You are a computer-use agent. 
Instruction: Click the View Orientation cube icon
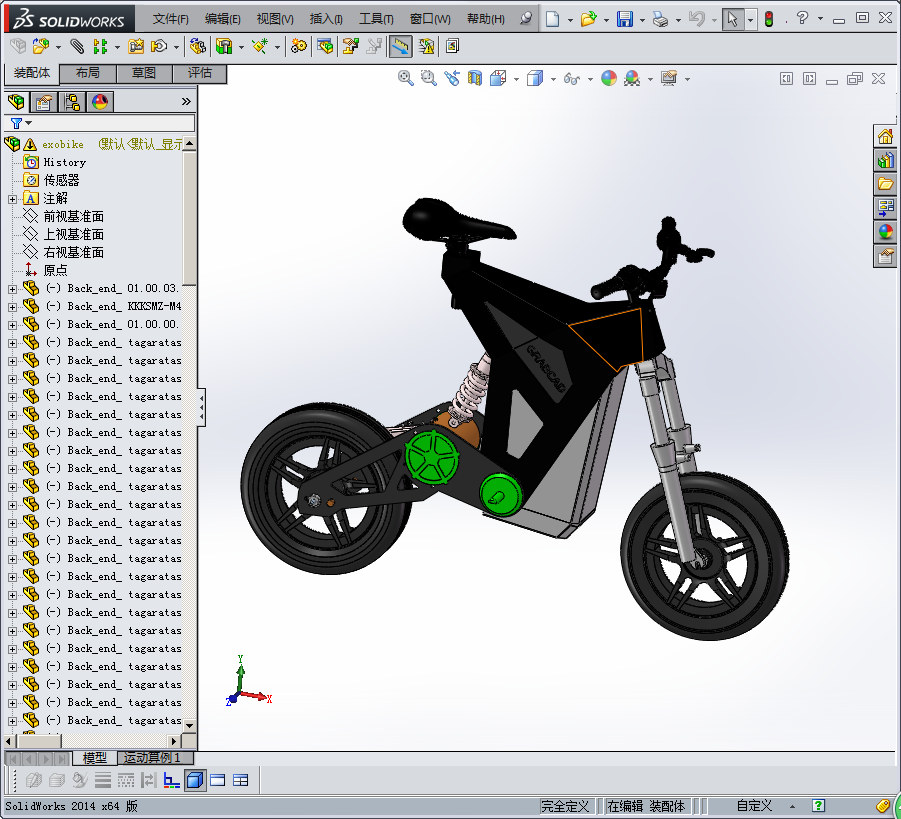[x=498, y=78]
